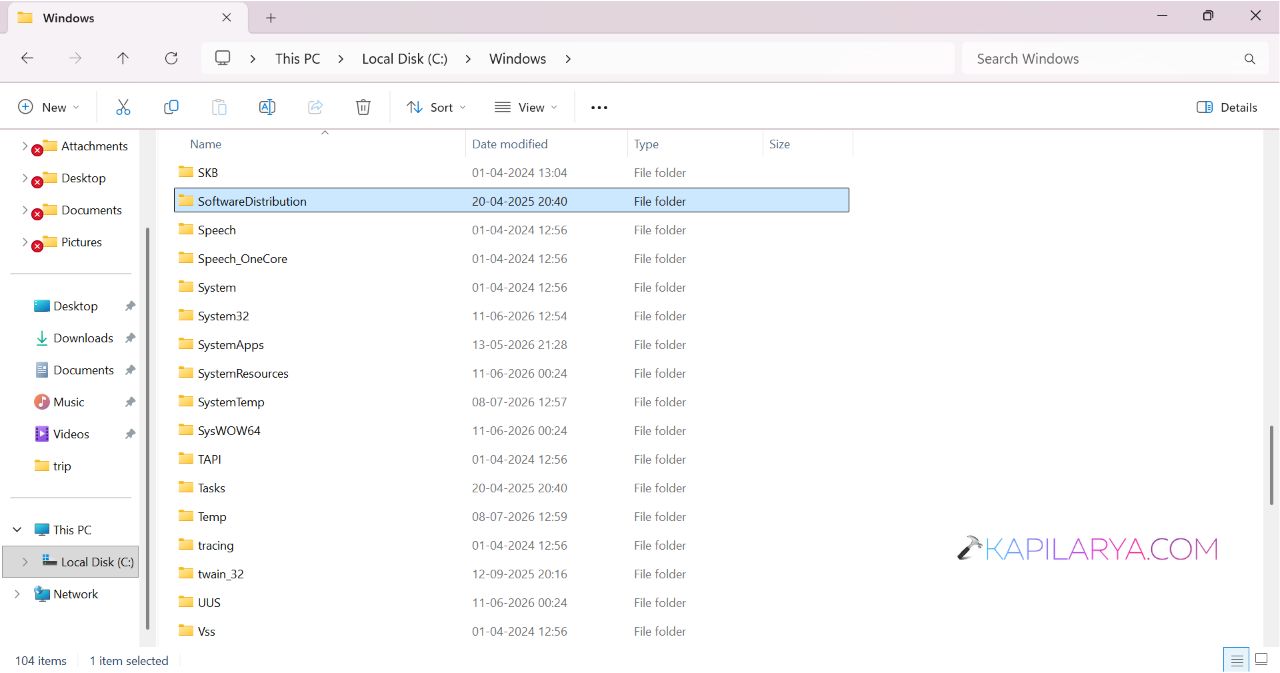Open the Sort dropdown menu
The width and height of the screenshot is (1280, 673).
tap(436, 107)
